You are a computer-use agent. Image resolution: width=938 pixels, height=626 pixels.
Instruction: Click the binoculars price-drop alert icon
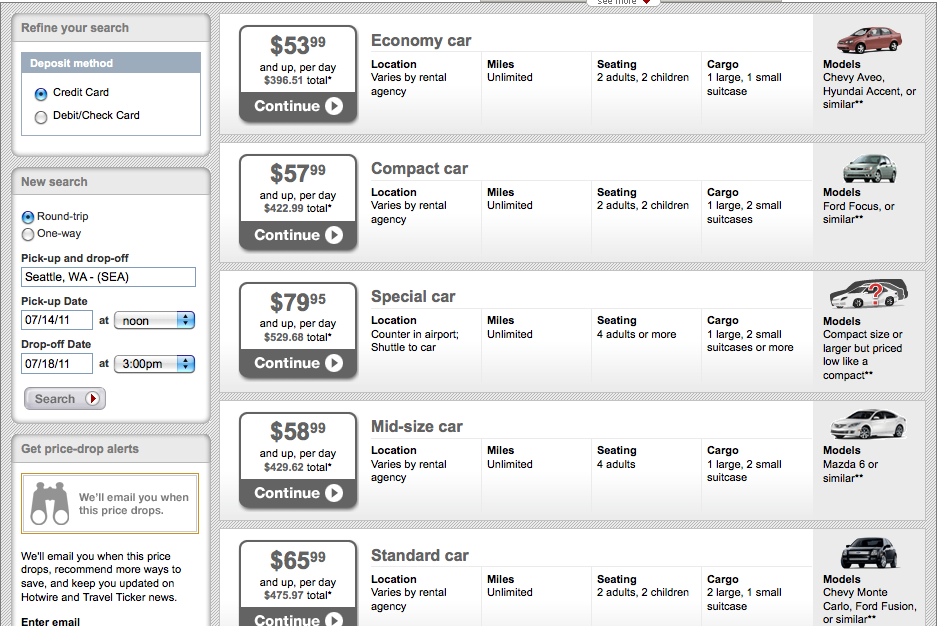(50, 503)
